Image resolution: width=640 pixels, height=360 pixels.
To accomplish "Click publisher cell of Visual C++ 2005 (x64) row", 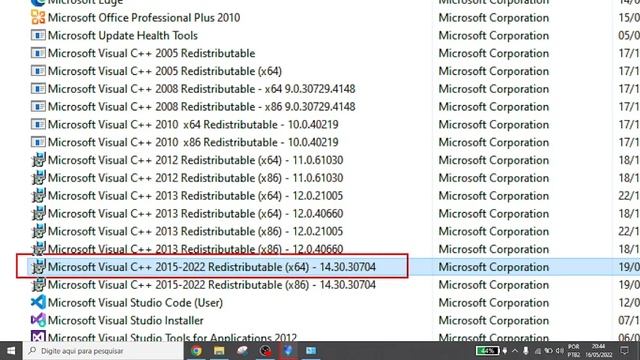I will (x=494, y=71).
